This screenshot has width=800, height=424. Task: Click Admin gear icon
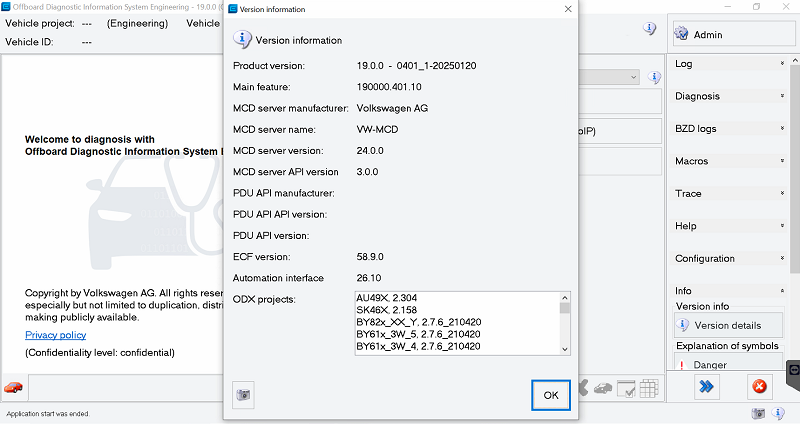click(681, 34)
